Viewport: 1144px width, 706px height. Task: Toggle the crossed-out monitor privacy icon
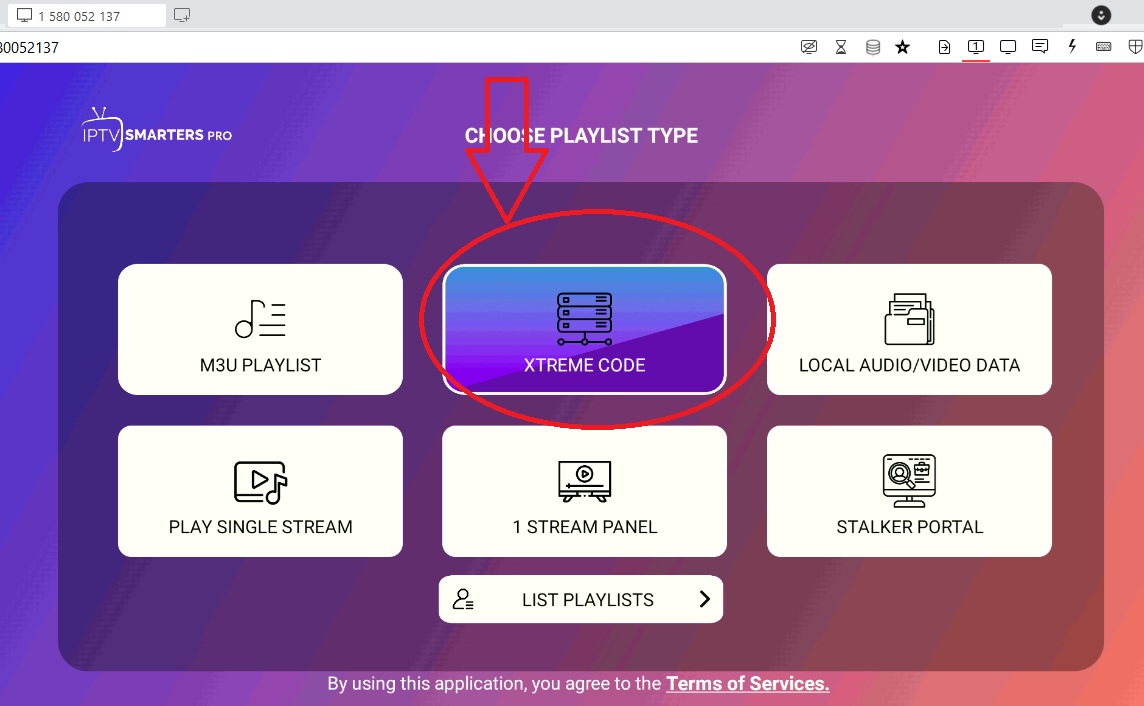point(809,47)
